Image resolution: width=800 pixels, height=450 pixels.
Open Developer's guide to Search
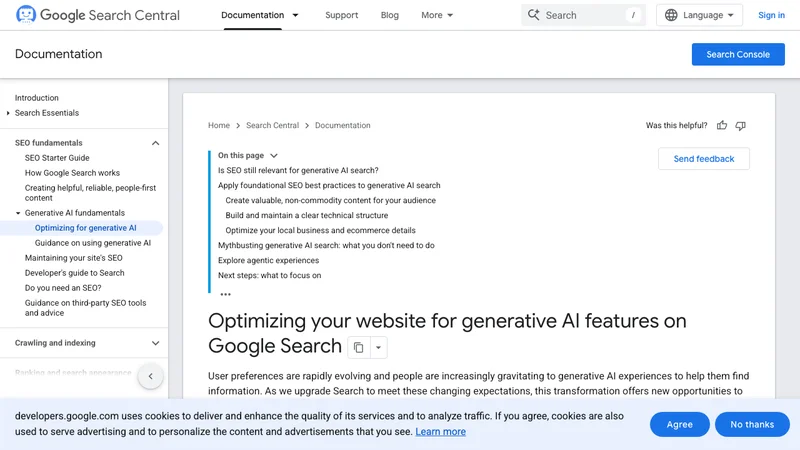point(74,273)
